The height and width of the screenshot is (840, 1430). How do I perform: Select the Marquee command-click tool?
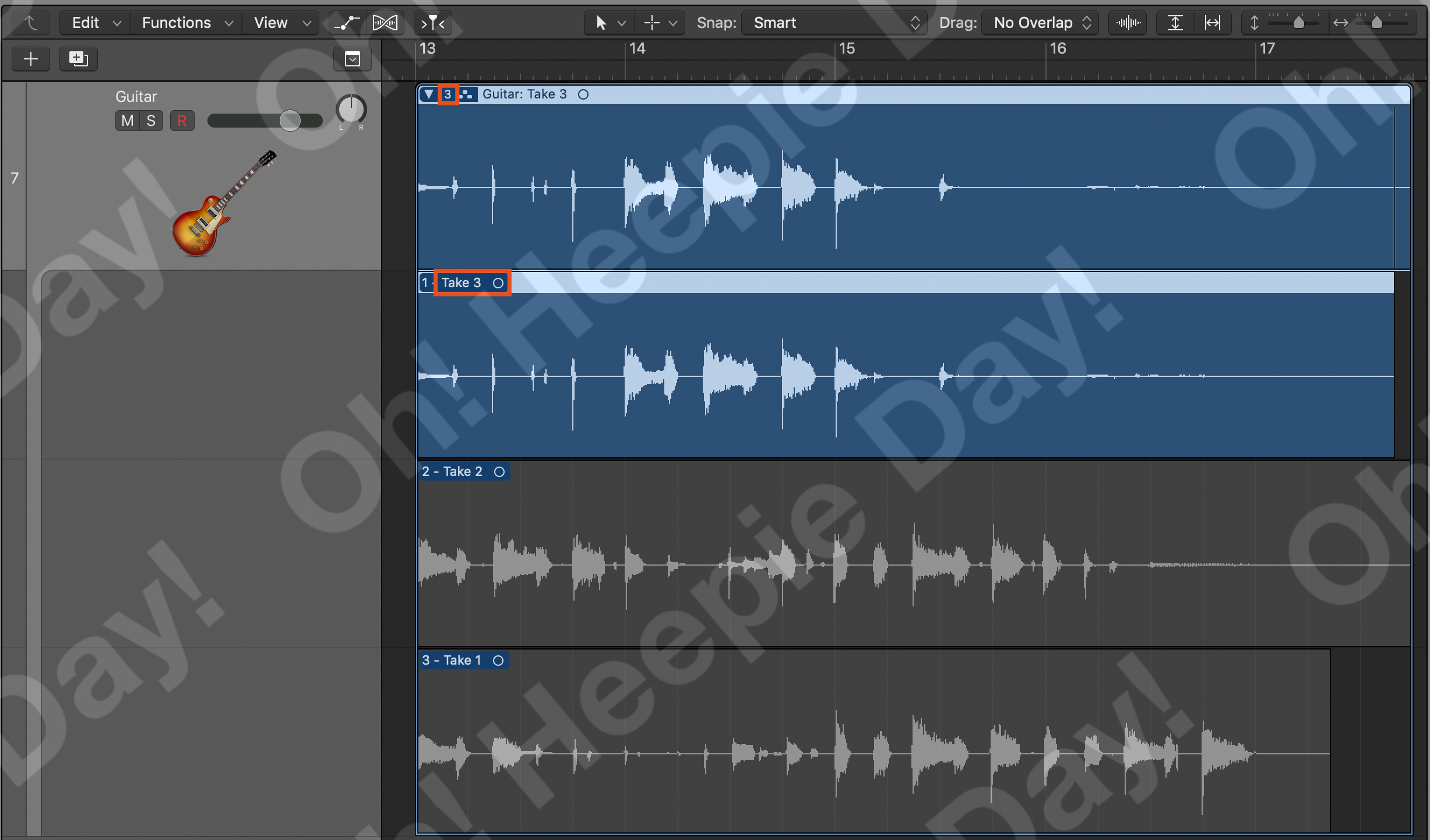652,23
